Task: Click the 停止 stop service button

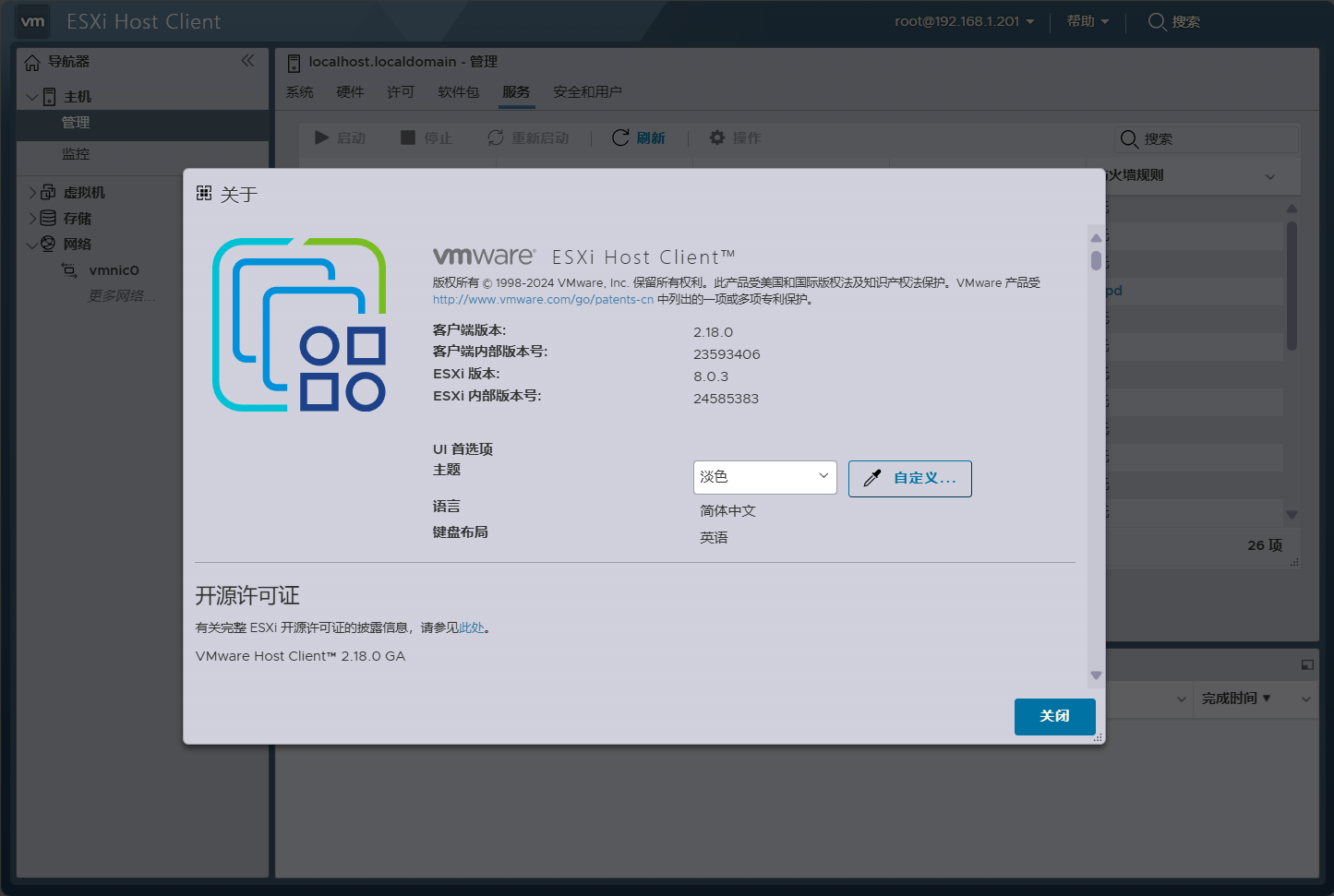Action: [x=427, y=137]
